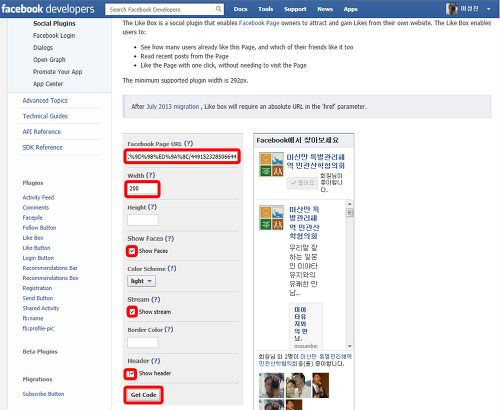Click the Facebook Page URL field
Image resolution: width=500 pixels, height=410 pixels.
(182, 157)
